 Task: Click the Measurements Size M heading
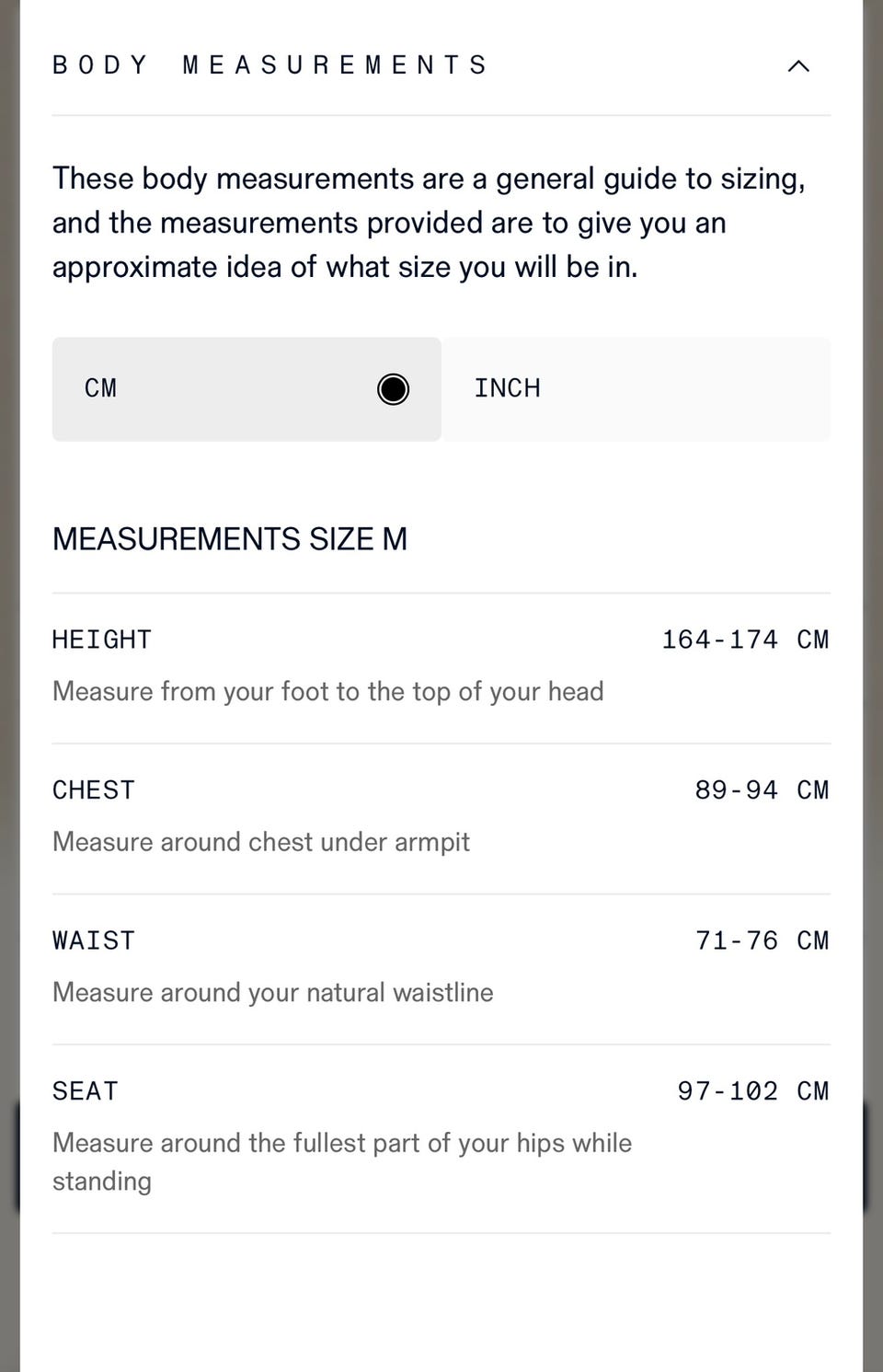(x=229, y=539)
